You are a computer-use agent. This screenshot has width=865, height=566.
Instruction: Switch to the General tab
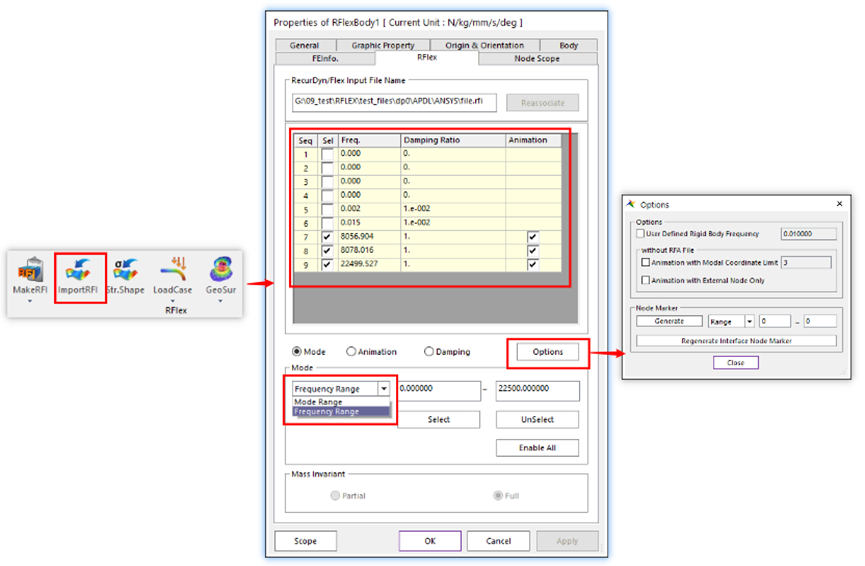click(305, 45)
